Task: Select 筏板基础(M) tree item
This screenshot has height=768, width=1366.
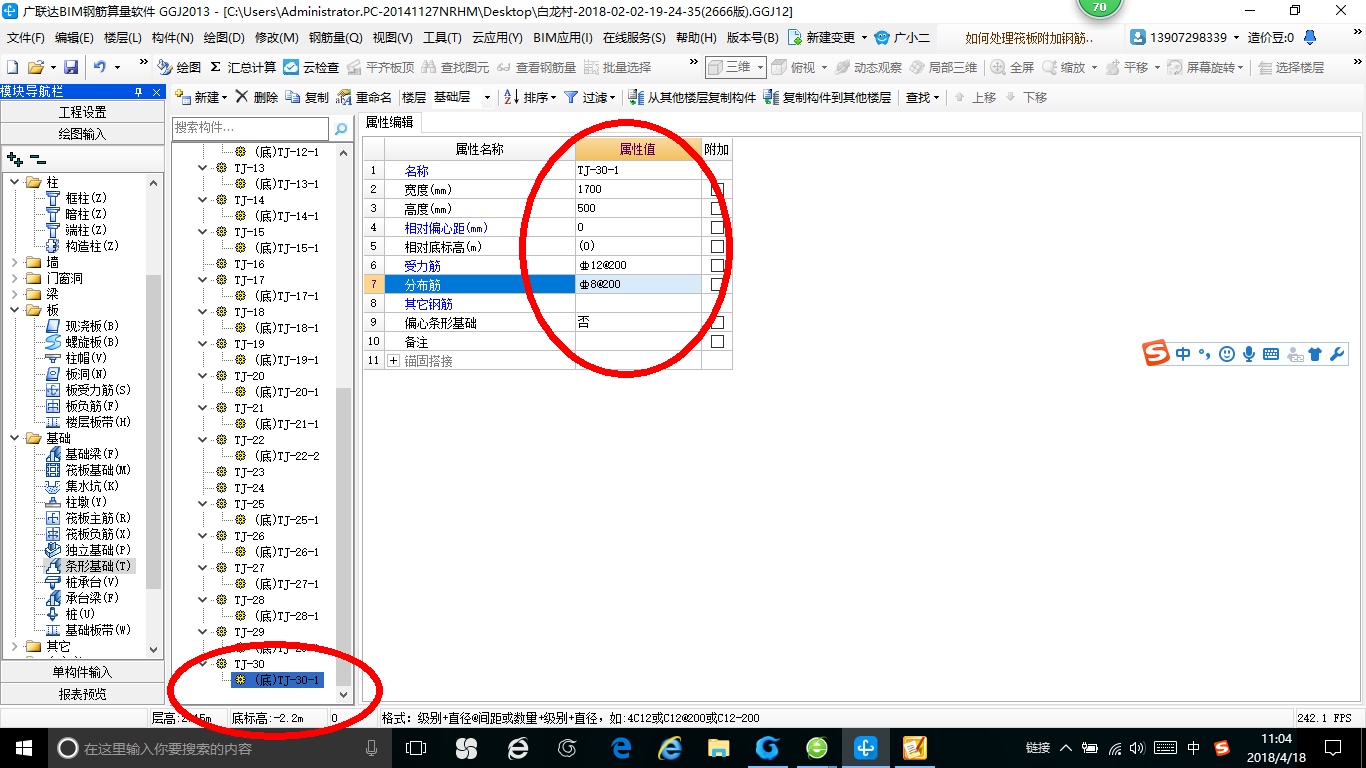Action: 89,470
